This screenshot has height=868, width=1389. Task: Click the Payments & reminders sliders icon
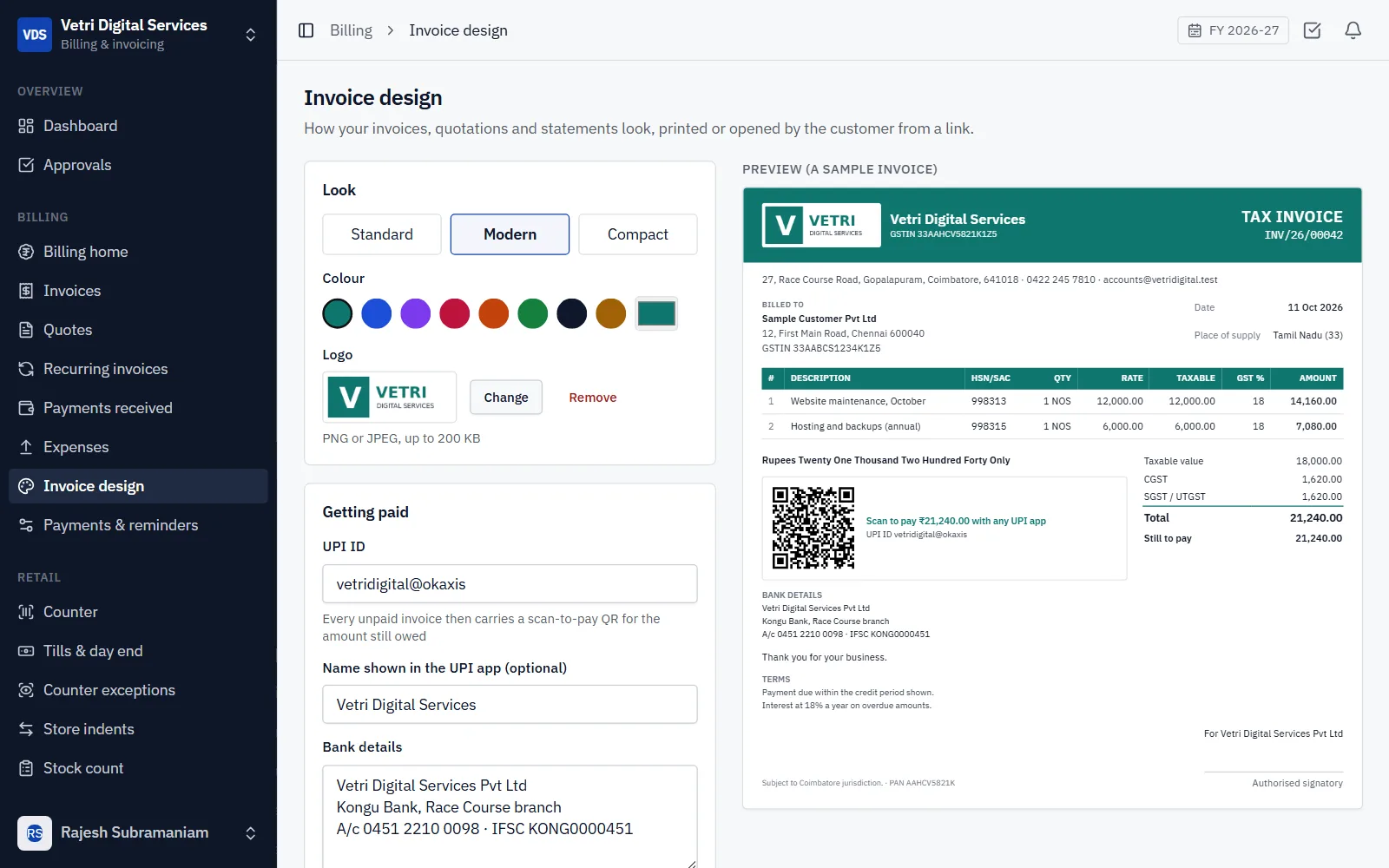(x=26, y=525)
